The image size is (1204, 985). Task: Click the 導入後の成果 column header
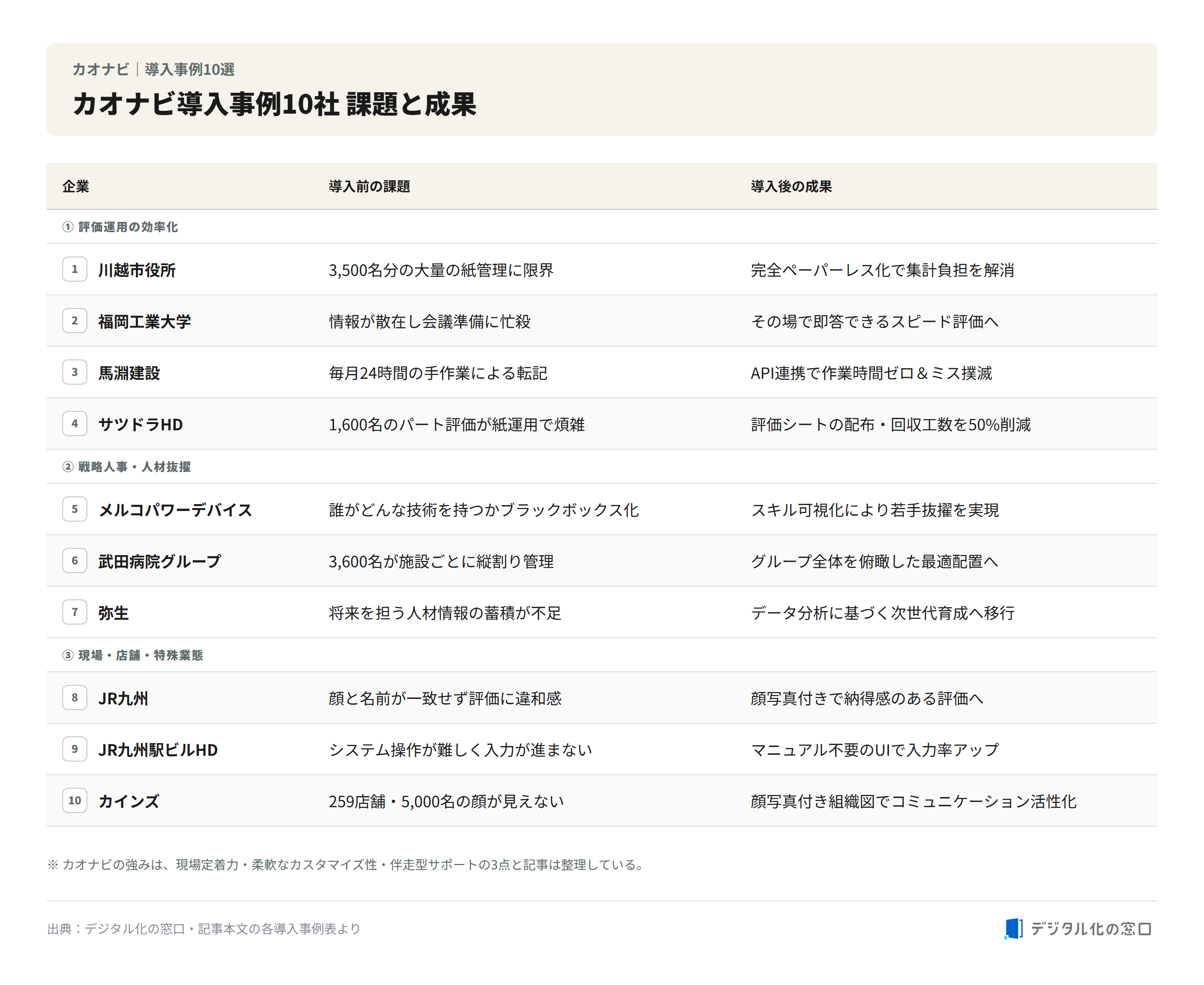(791, 186)
